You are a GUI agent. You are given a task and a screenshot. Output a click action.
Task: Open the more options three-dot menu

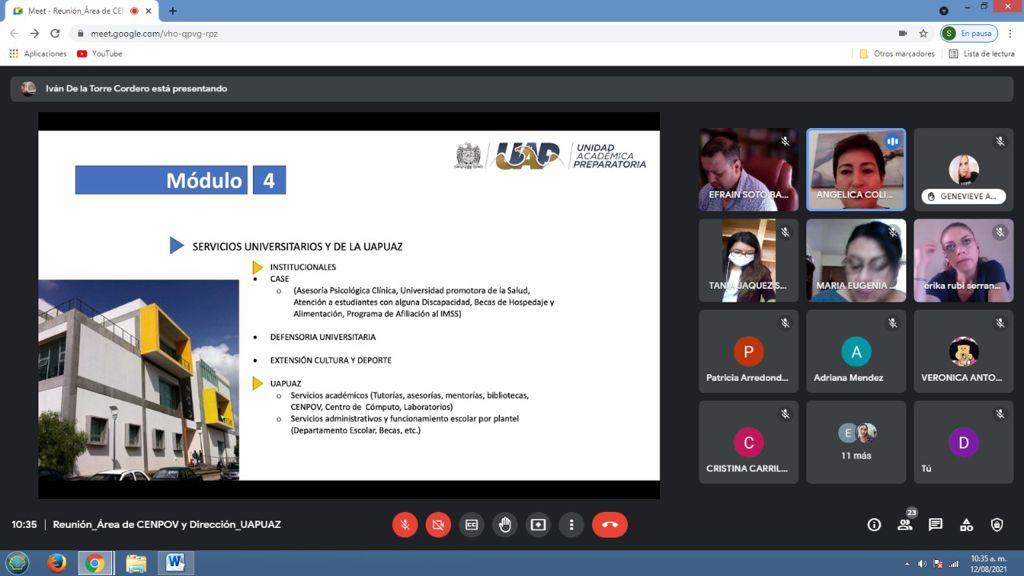[571, 524]
